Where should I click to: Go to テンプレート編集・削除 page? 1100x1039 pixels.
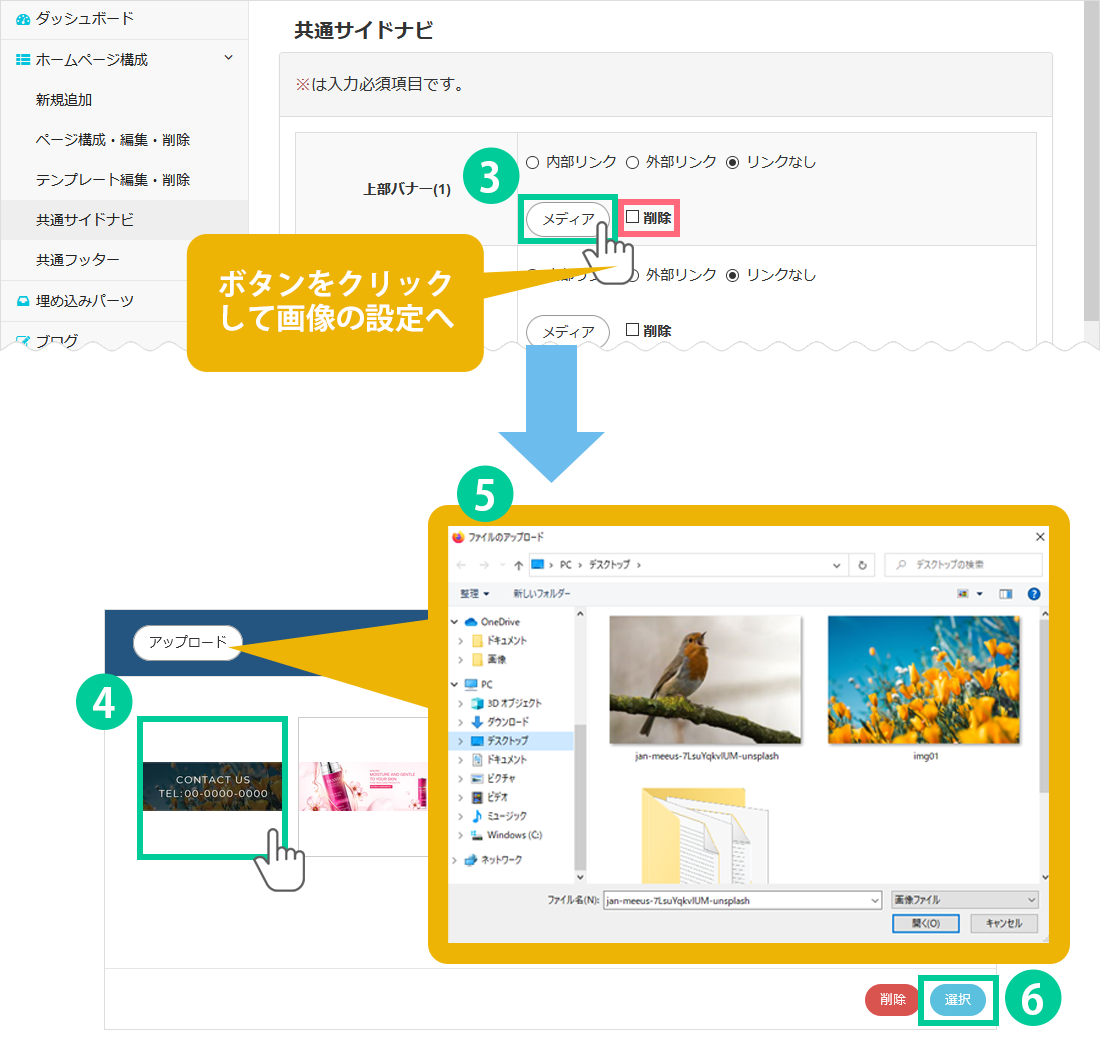pos(112,180)
